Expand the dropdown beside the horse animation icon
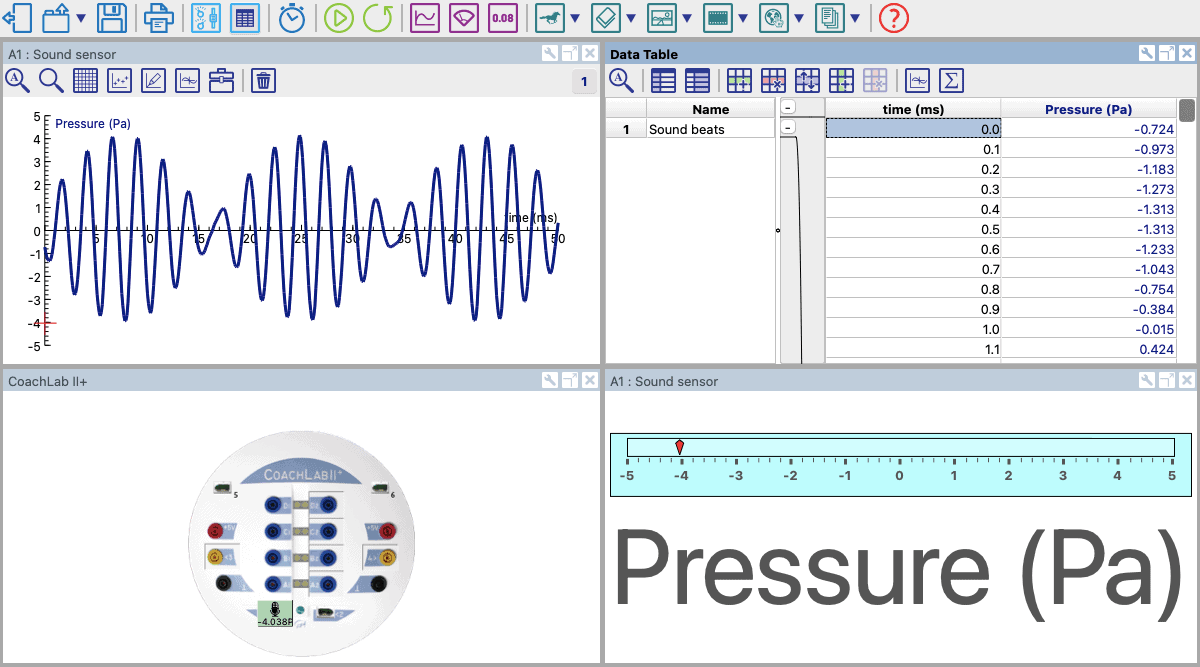This screenshot has height=667, width=1200. [x=575, y=18]
